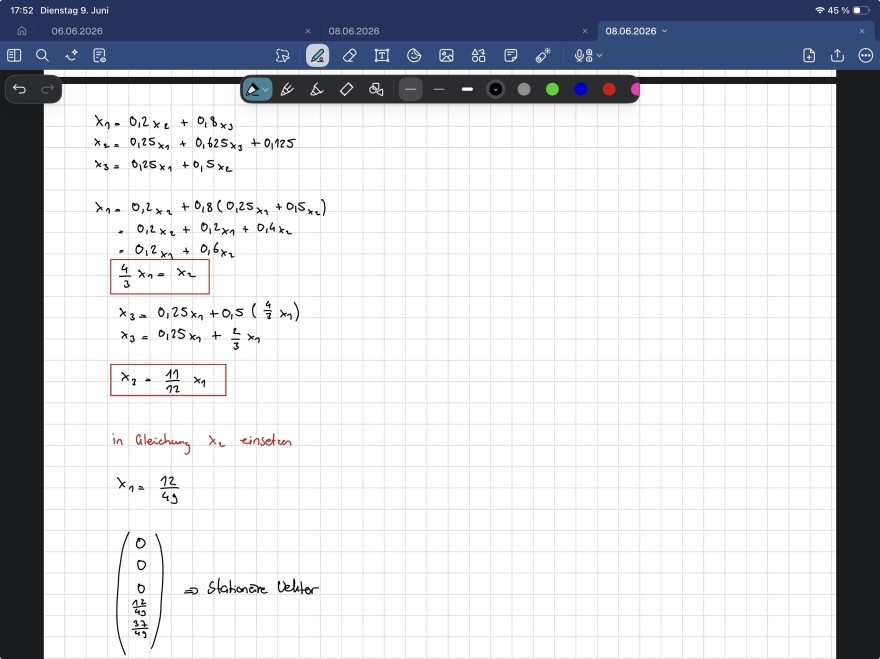
Task: Tap the Wi-Fi status icon
Action: [x=819, y=10]
